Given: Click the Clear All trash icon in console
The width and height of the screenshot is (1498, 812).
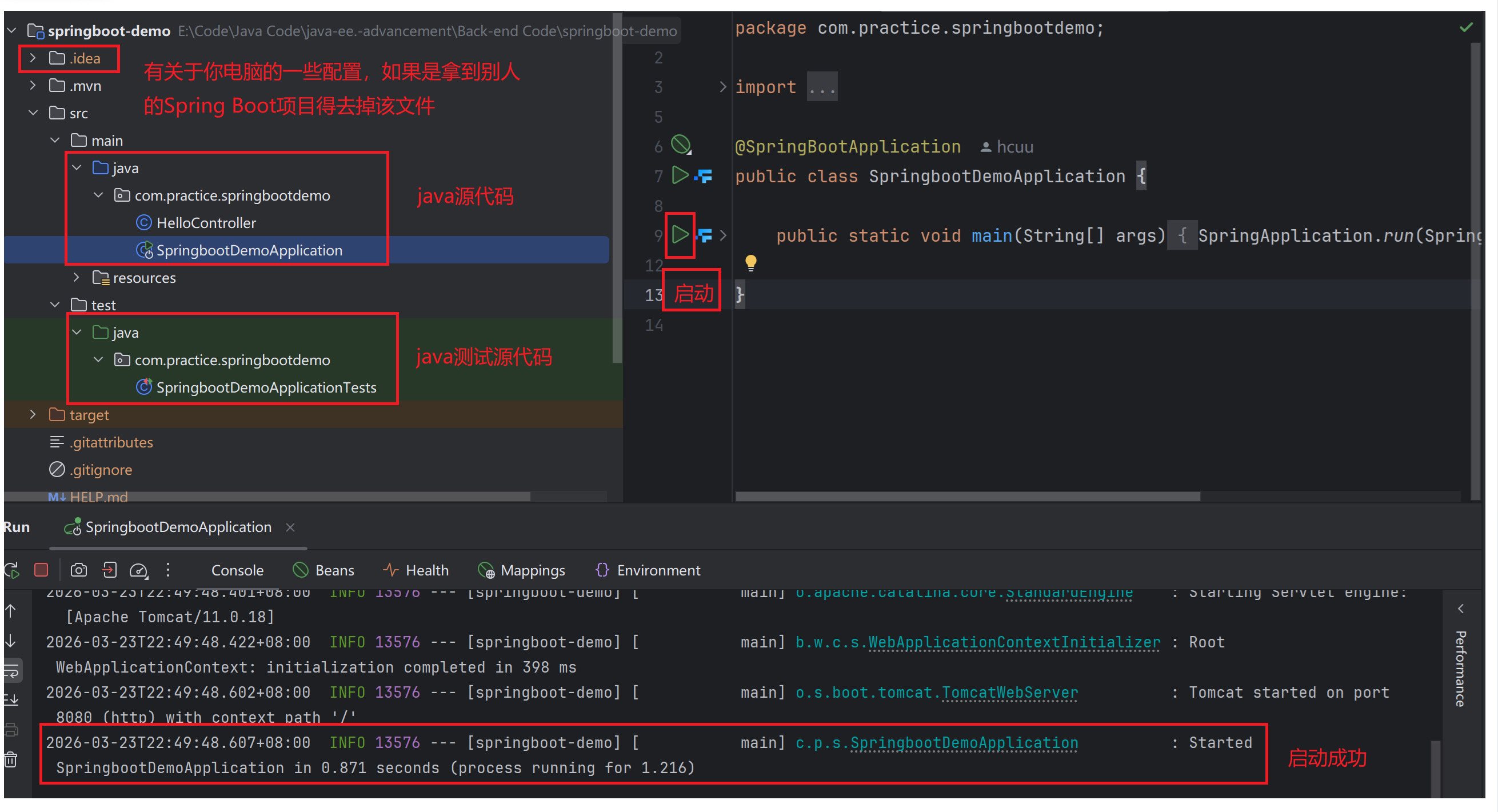Looking at the screenshot, I should click(x=11, y=759).
